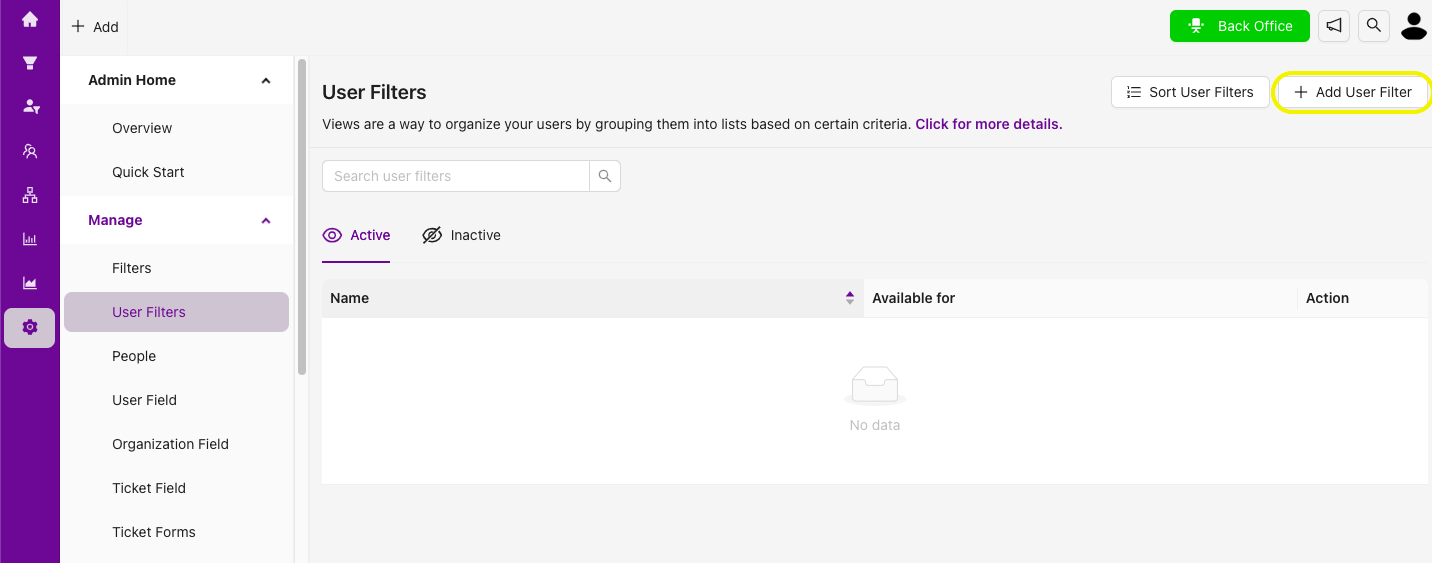The image size is (1432, 563).
Task: Collapse the Admin Home section chevron
Action: 266,80
